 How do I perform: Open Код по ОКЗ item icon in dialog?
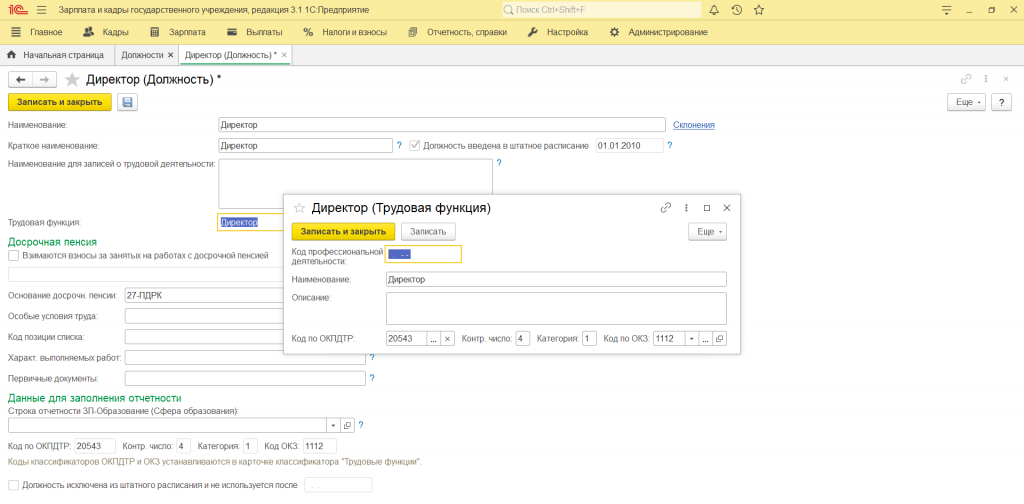(719, 339)
